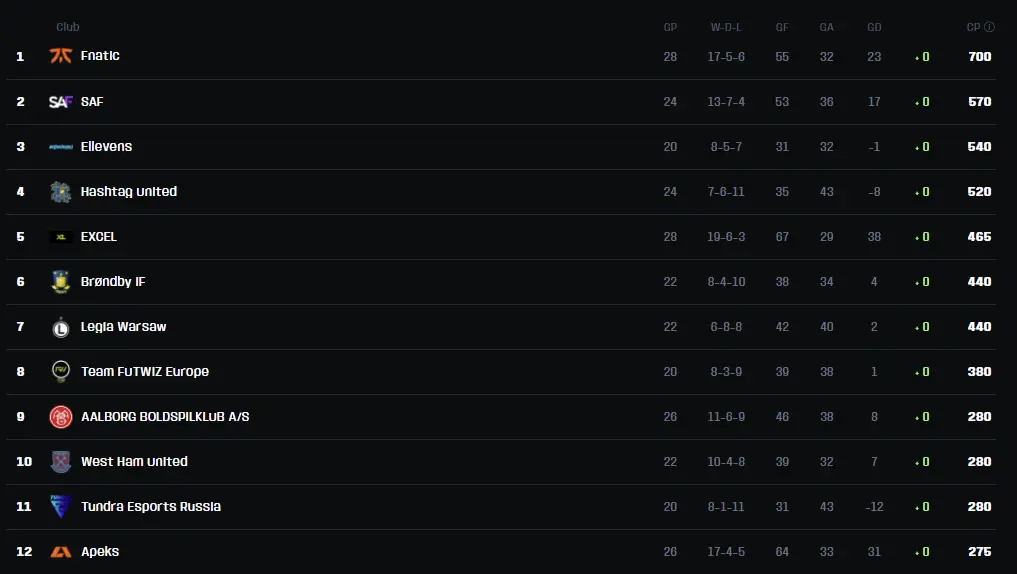Click the Apeks logo icon

pos(61,552)
